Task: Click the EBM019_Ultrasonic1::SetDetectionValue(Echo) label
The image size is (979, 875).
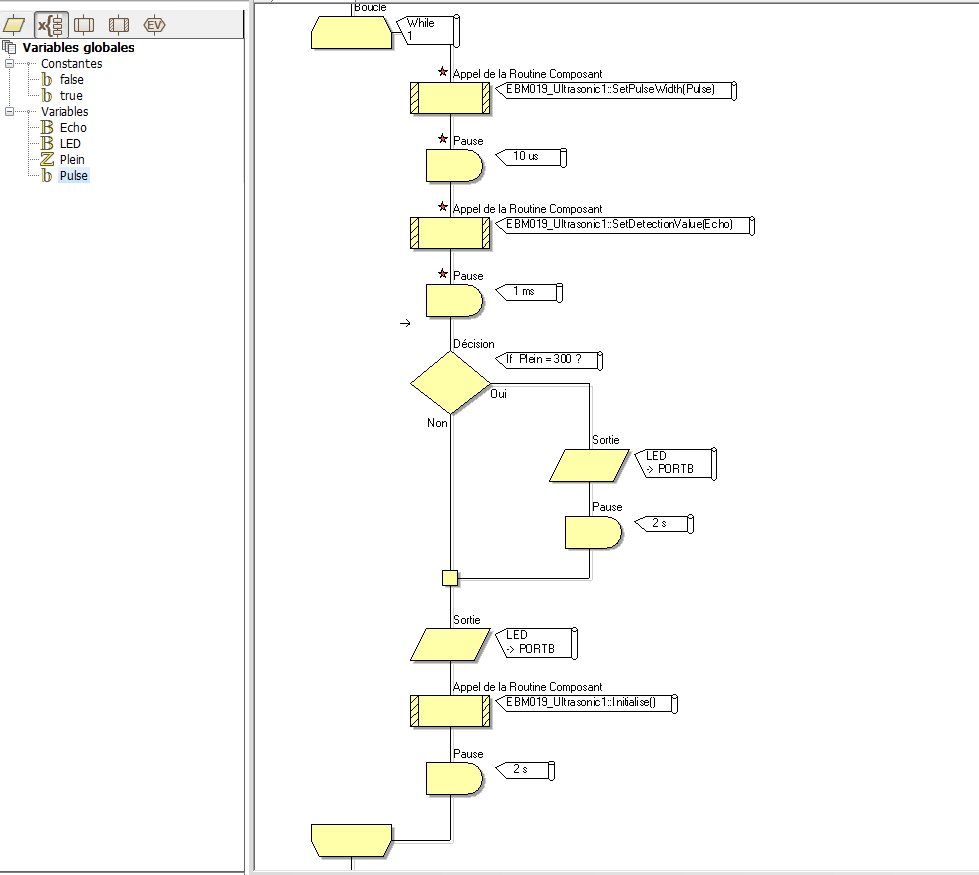Action: (625, 225)
